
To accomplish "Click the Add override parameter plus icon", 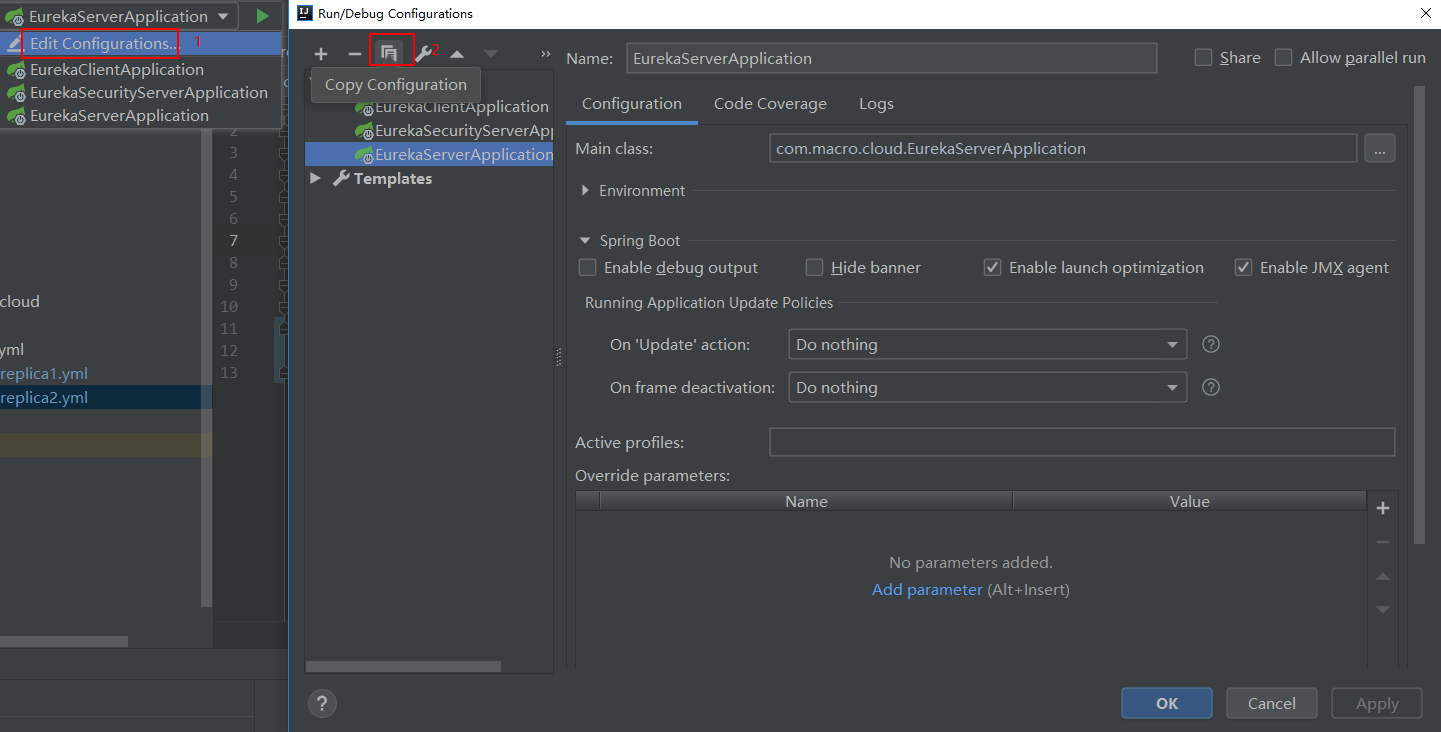I will [1383, 508].
